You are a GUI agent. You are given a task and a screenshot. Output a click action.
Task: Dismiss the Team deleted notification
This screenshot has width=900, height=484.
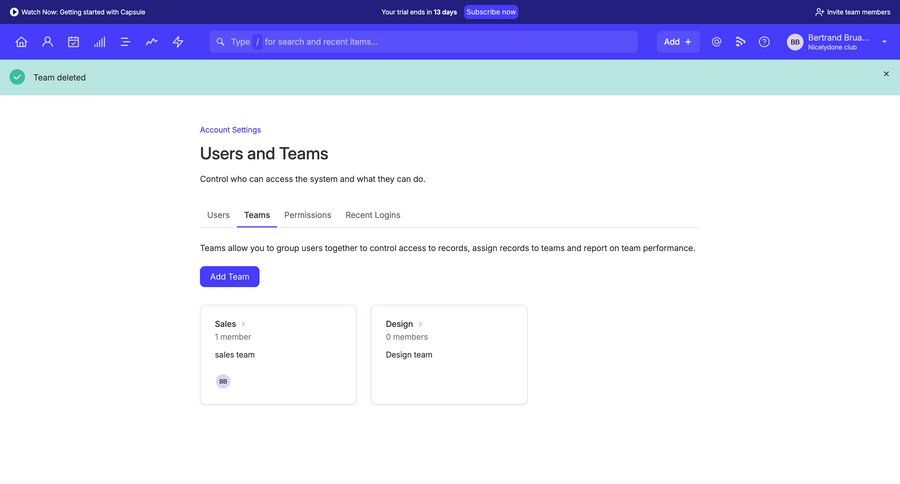[x=886, y=74]
